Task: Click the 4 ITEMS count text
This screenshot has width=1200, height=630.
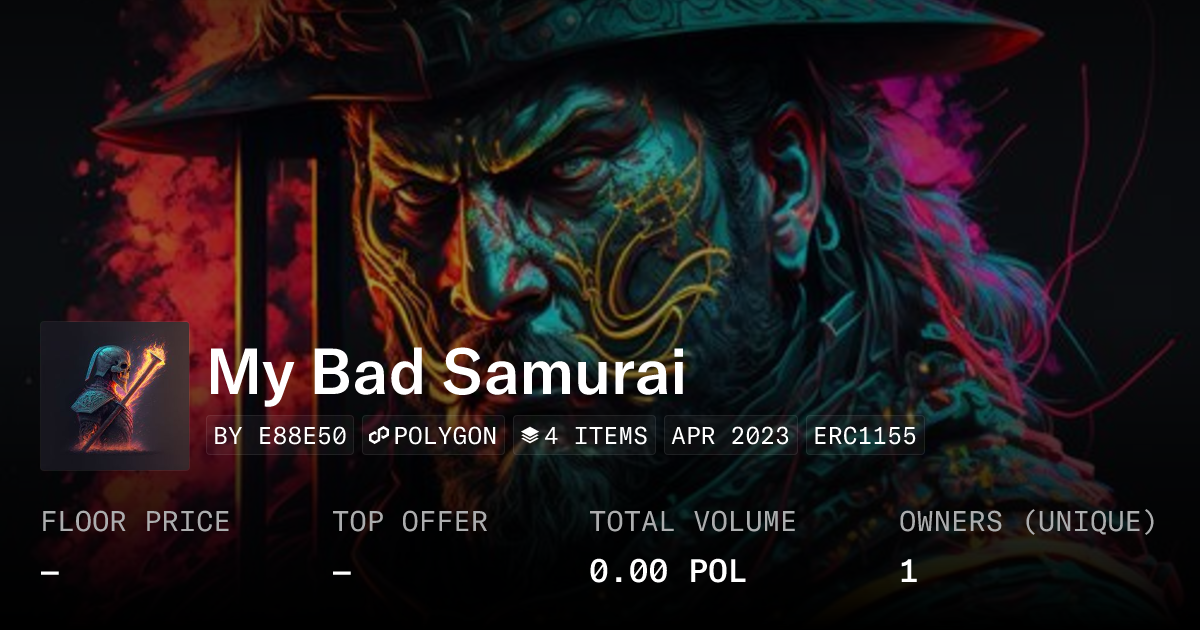Action: tap(596, 436)
